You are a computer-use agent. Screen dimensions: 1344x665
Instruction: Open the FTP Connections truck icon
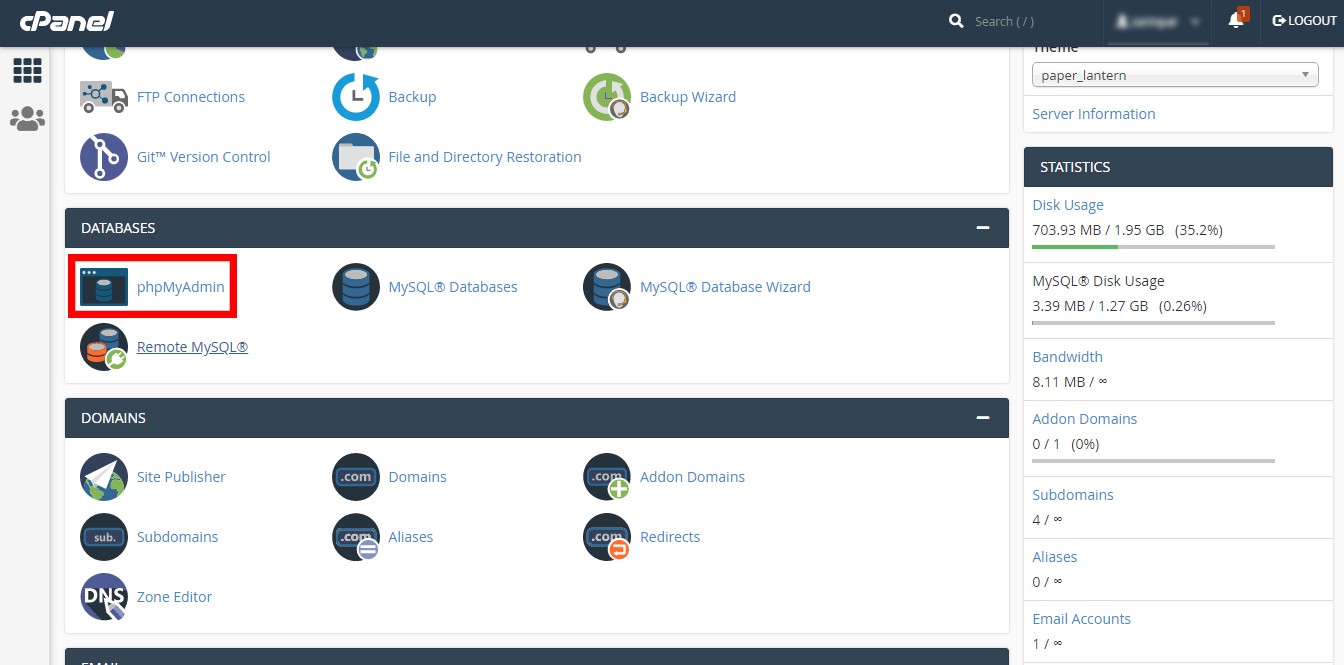[104, 97]
